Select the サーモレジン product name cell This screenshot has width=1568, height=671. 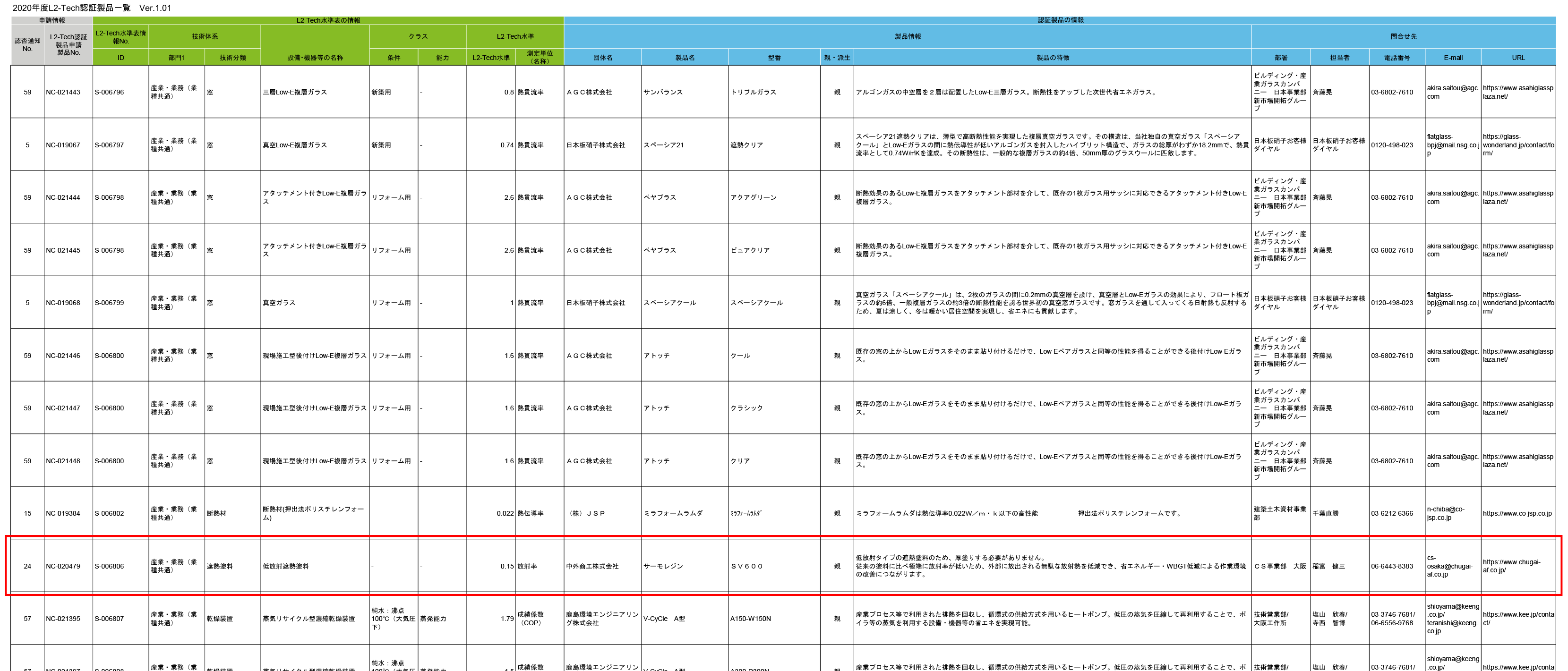(x=663, y=566)
